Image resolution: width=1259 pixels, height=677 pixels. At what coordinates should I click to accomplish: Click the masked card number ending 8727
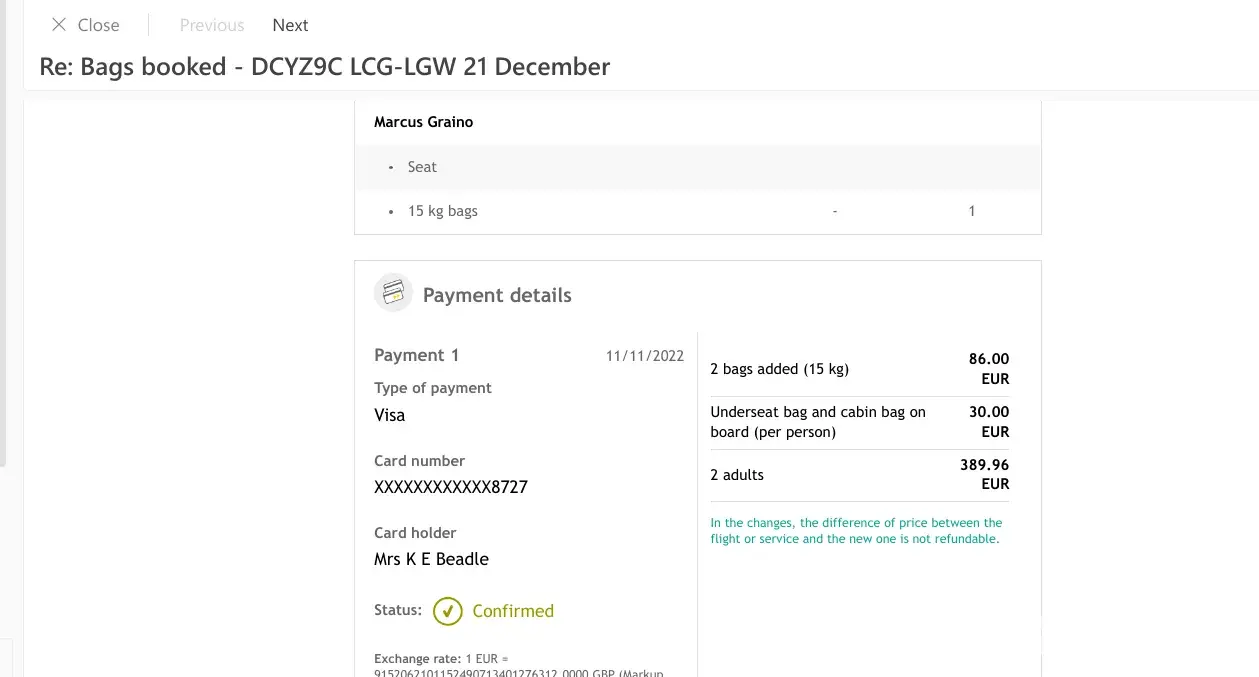coord(450,487)
